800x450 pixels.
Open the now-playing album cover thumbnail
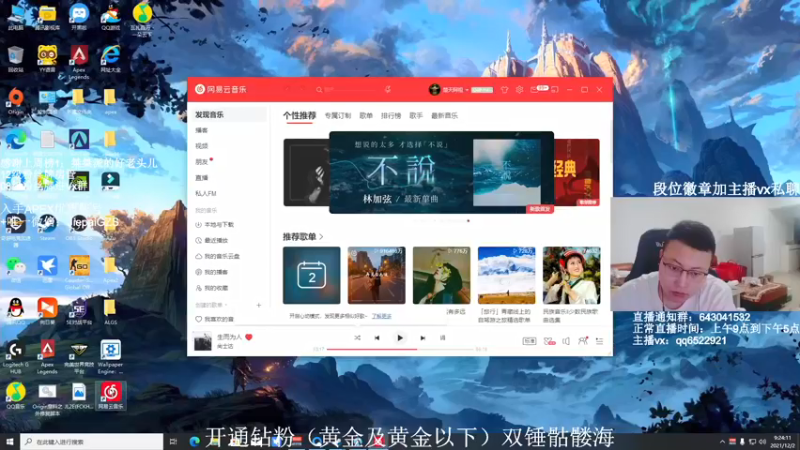click(x=203, y=341)
